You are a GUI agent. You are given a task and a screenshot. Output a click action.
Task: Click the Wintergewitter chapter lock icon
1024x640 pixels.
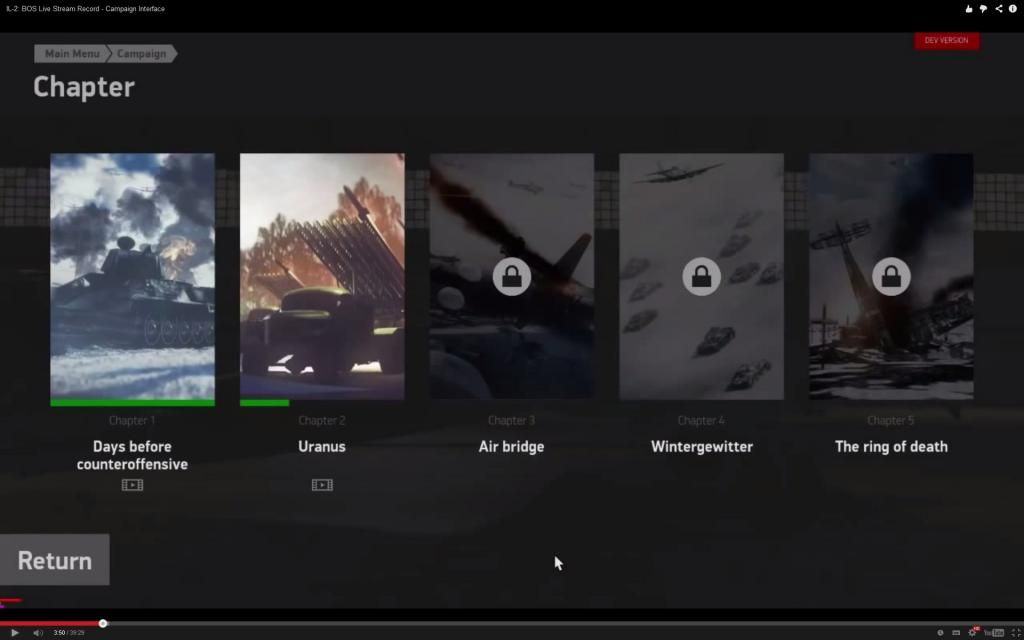pyautogui.click(x=701, y=277)
